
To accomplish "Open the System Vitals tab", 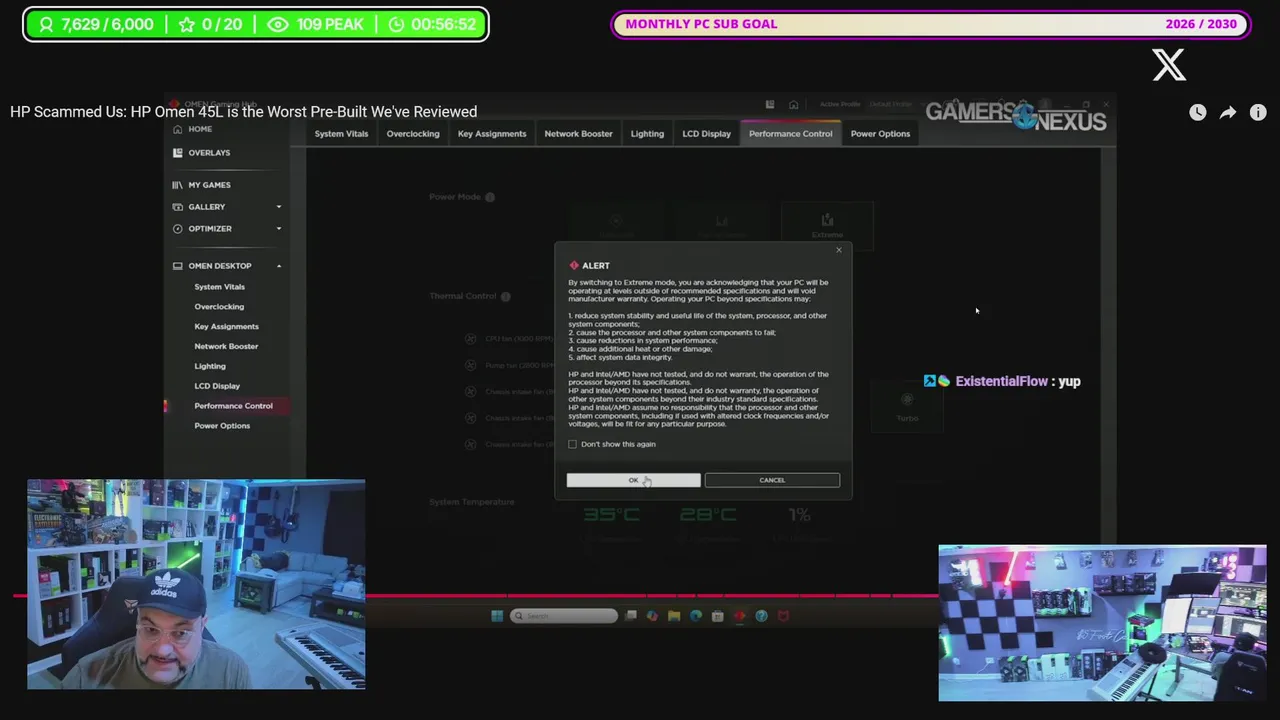I will 341,134.
